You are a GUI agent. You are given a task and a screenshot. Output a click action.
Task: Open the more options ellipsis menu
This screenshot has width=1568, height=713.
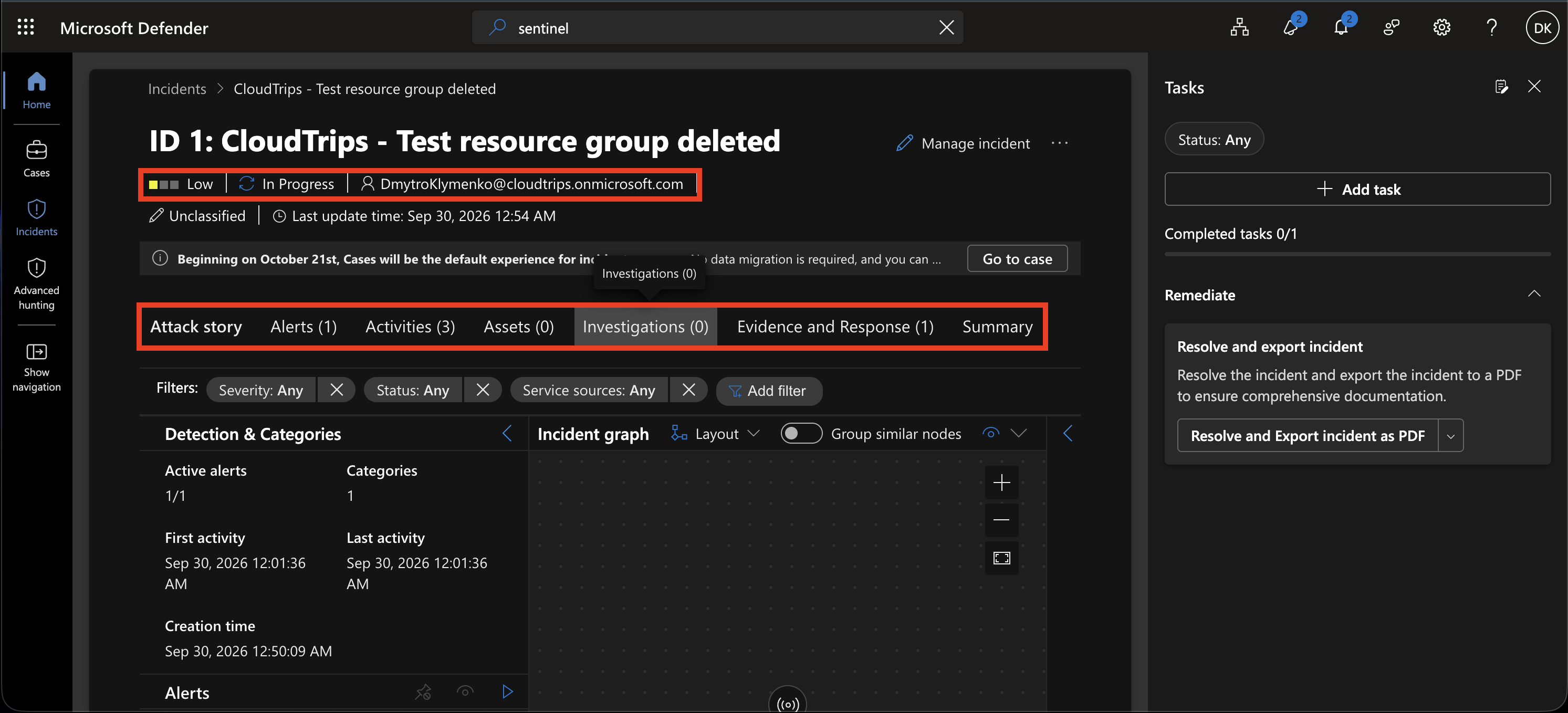coord(1059,143)
